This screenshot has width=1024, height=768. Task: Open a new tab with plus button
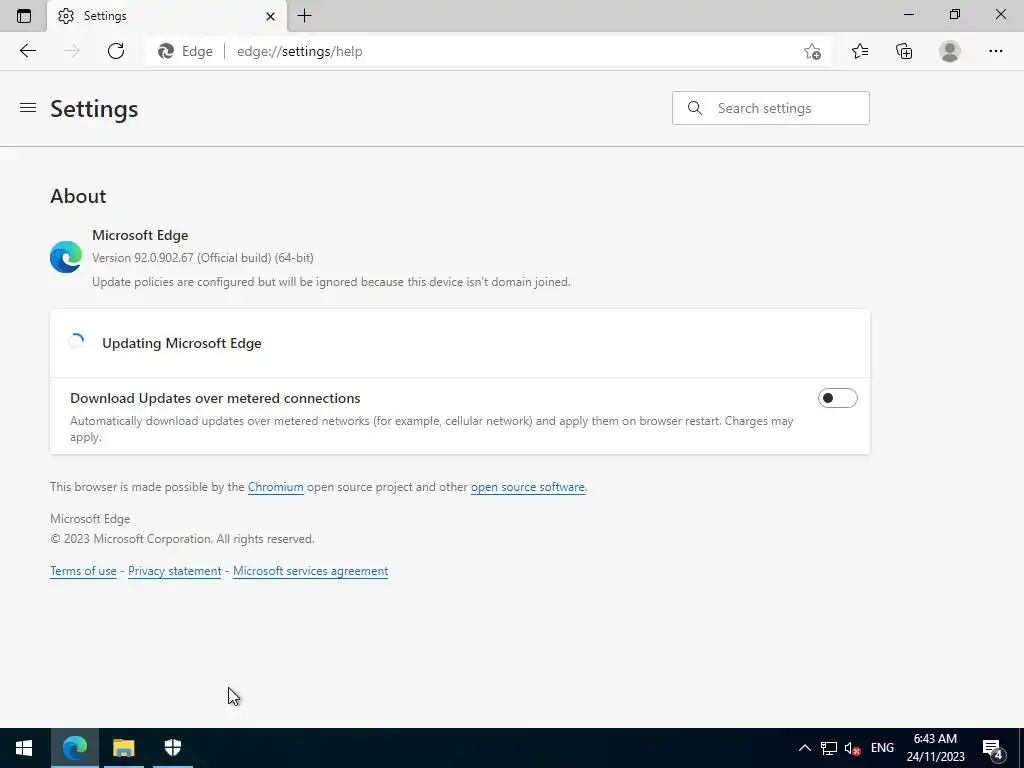(x=304, y=16)
